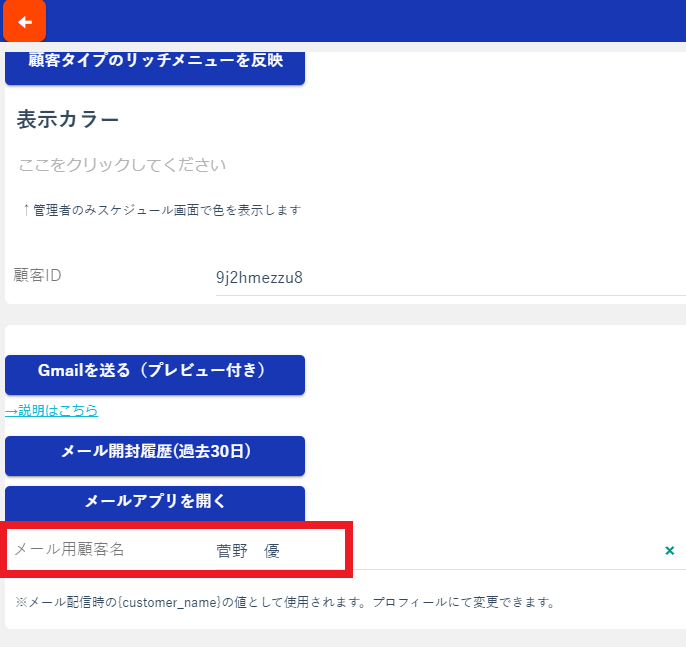Click the 顧客ID label
This screenshot has width=686, height=647.
[38, 275]
